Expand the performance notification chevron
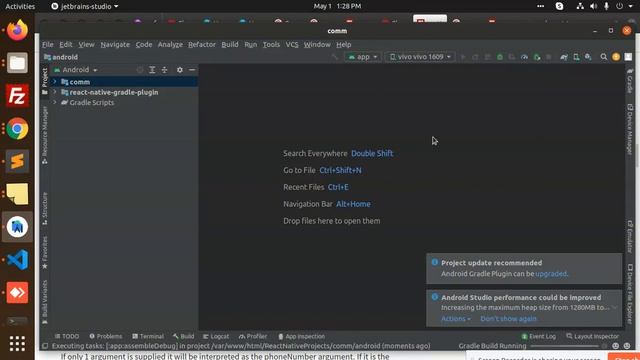Viewport: 640px width, 360px height. click(x=614, y=308)
